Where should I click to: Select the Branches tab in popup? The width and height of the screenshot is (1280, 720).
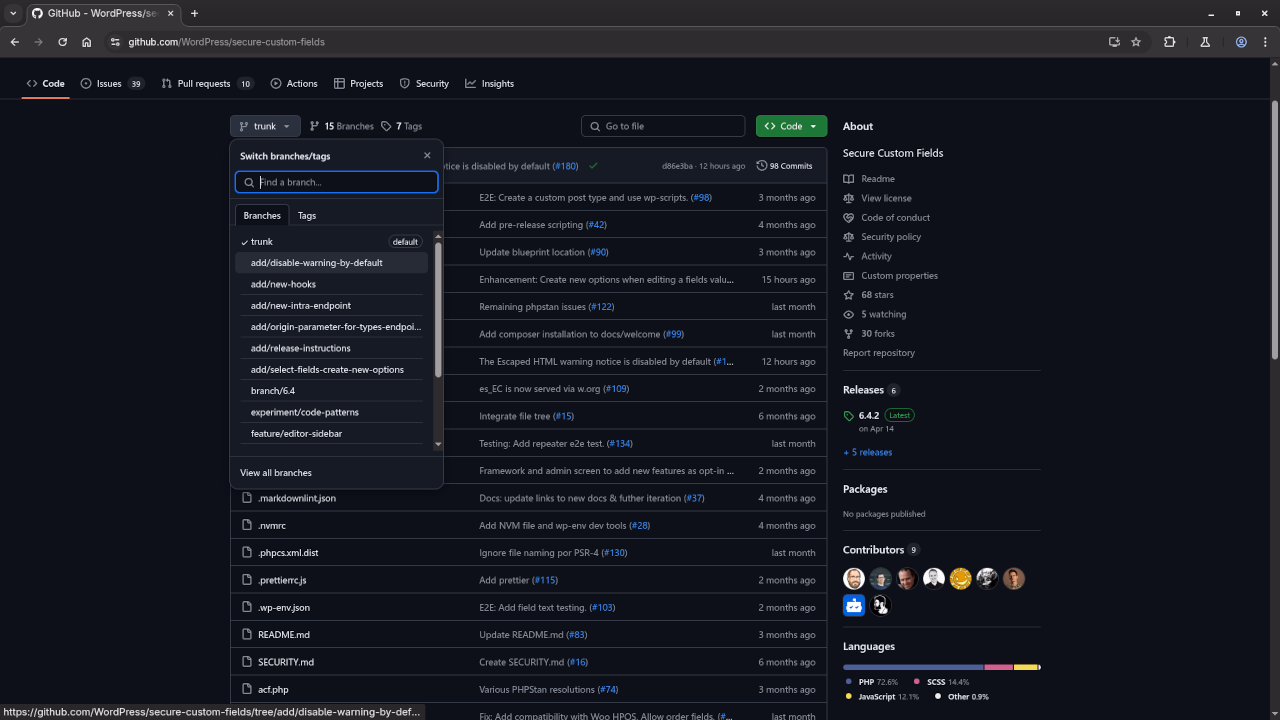(x=262, y=216)
